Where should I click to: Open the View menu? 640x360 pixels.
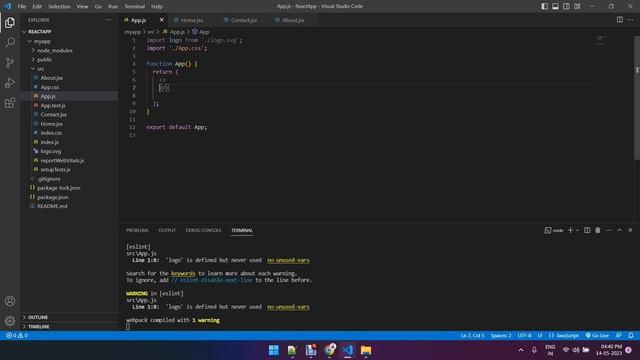(x=82, y=7)
